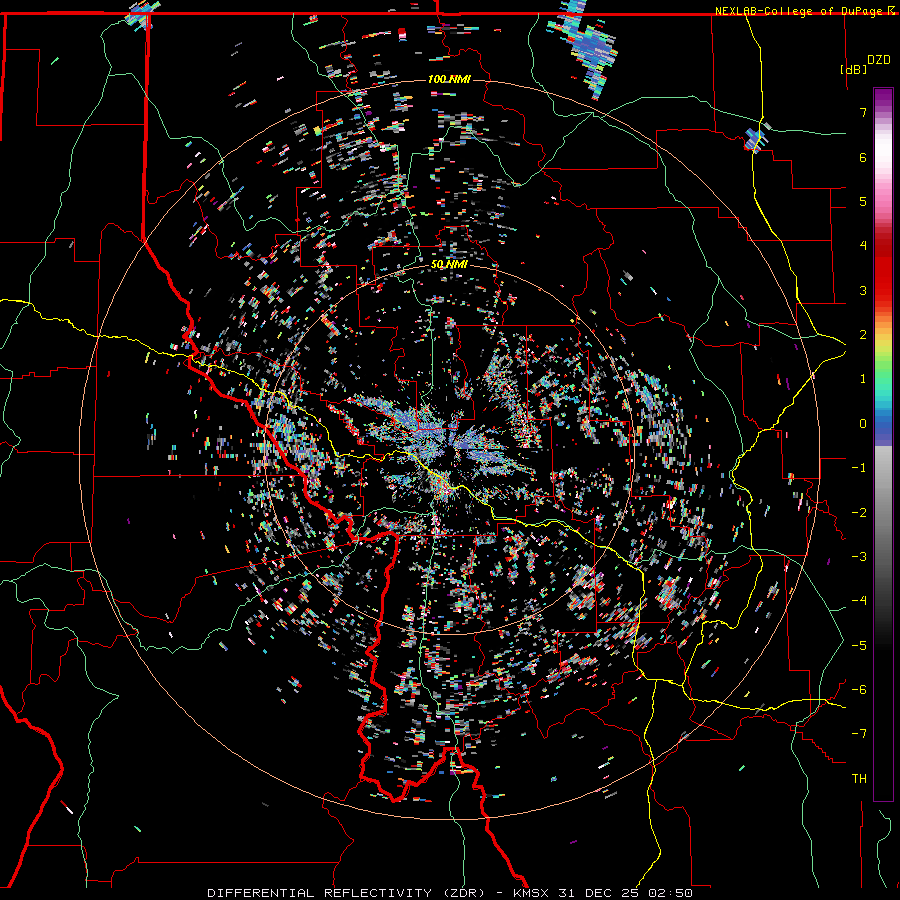Select the 5 dB scale label
The height and width of the screenshot is (900, 900).
tap(863, 201)
